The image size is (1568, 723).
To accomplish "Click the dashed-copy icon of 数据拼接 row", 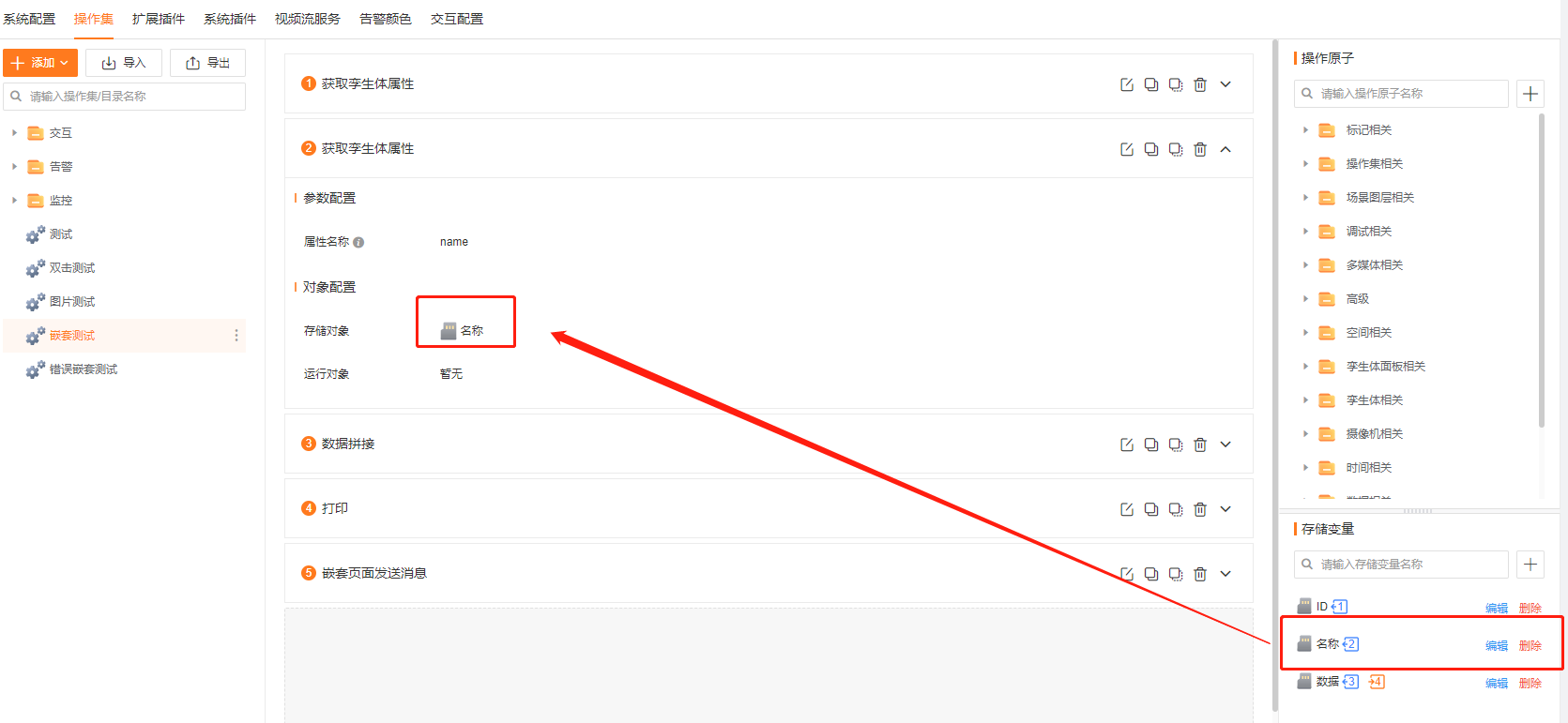I will (1176, 444).
